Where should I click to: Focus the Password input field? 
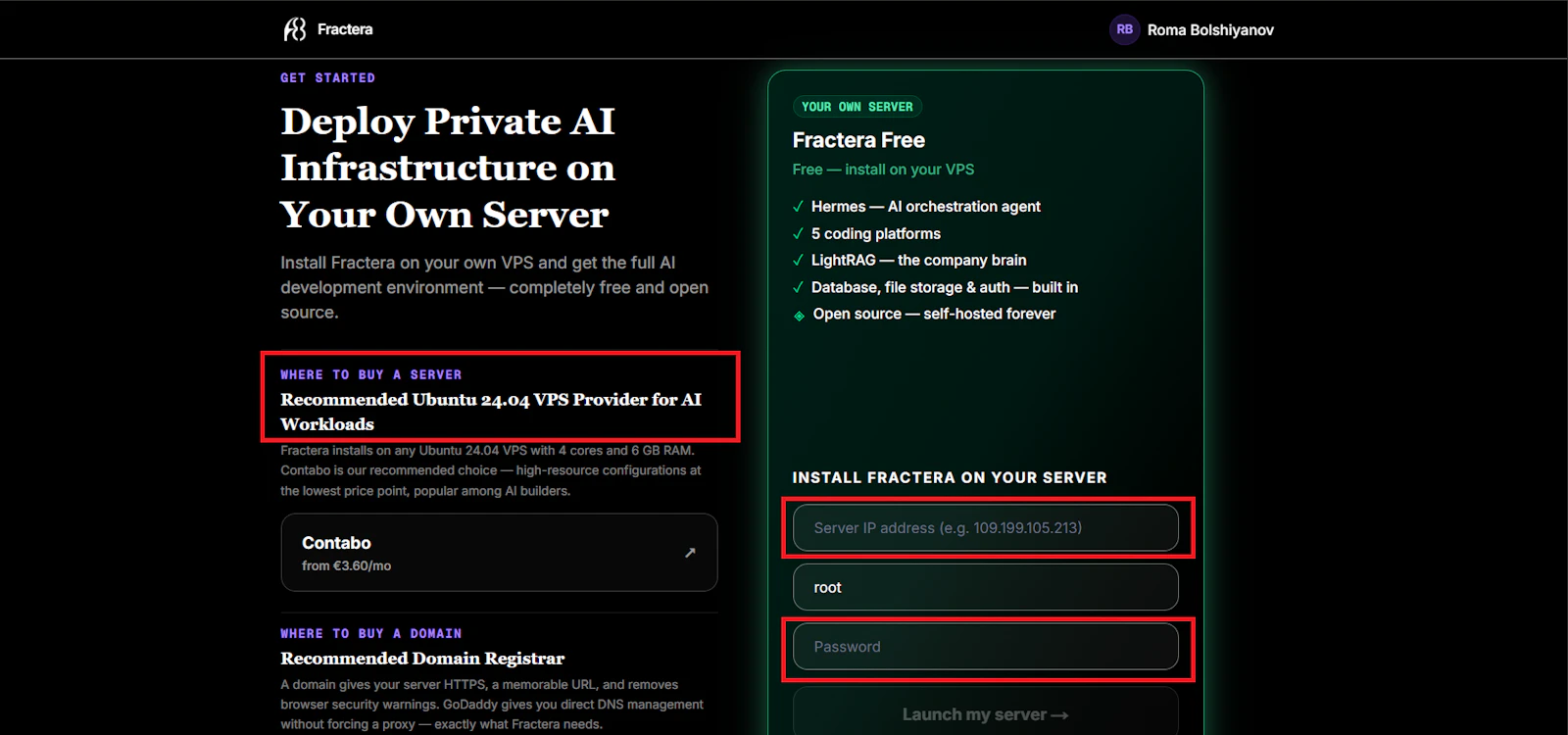[x=985, y=647]
